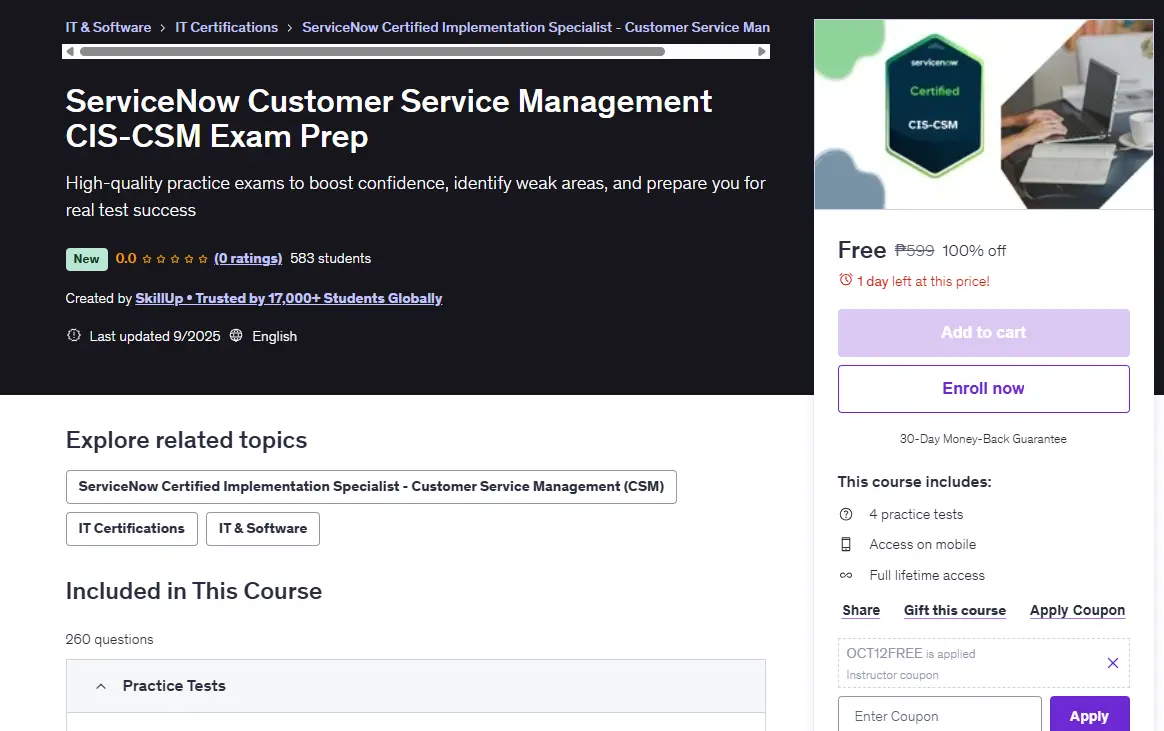
Task: Click the This course includes heading
Action: (915, 482)
